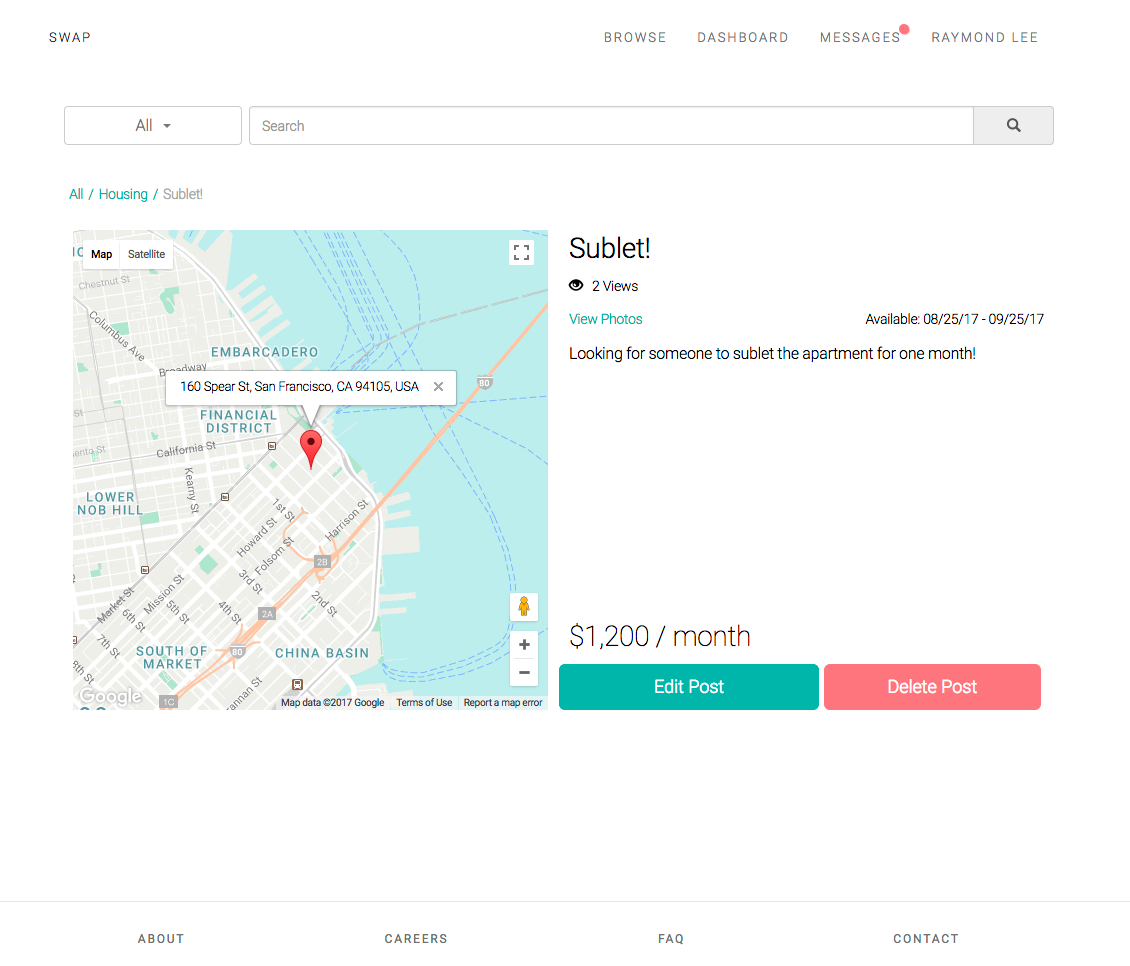Switch map to Map view
Screen dimensions: 1130x966
coord(102,254)
